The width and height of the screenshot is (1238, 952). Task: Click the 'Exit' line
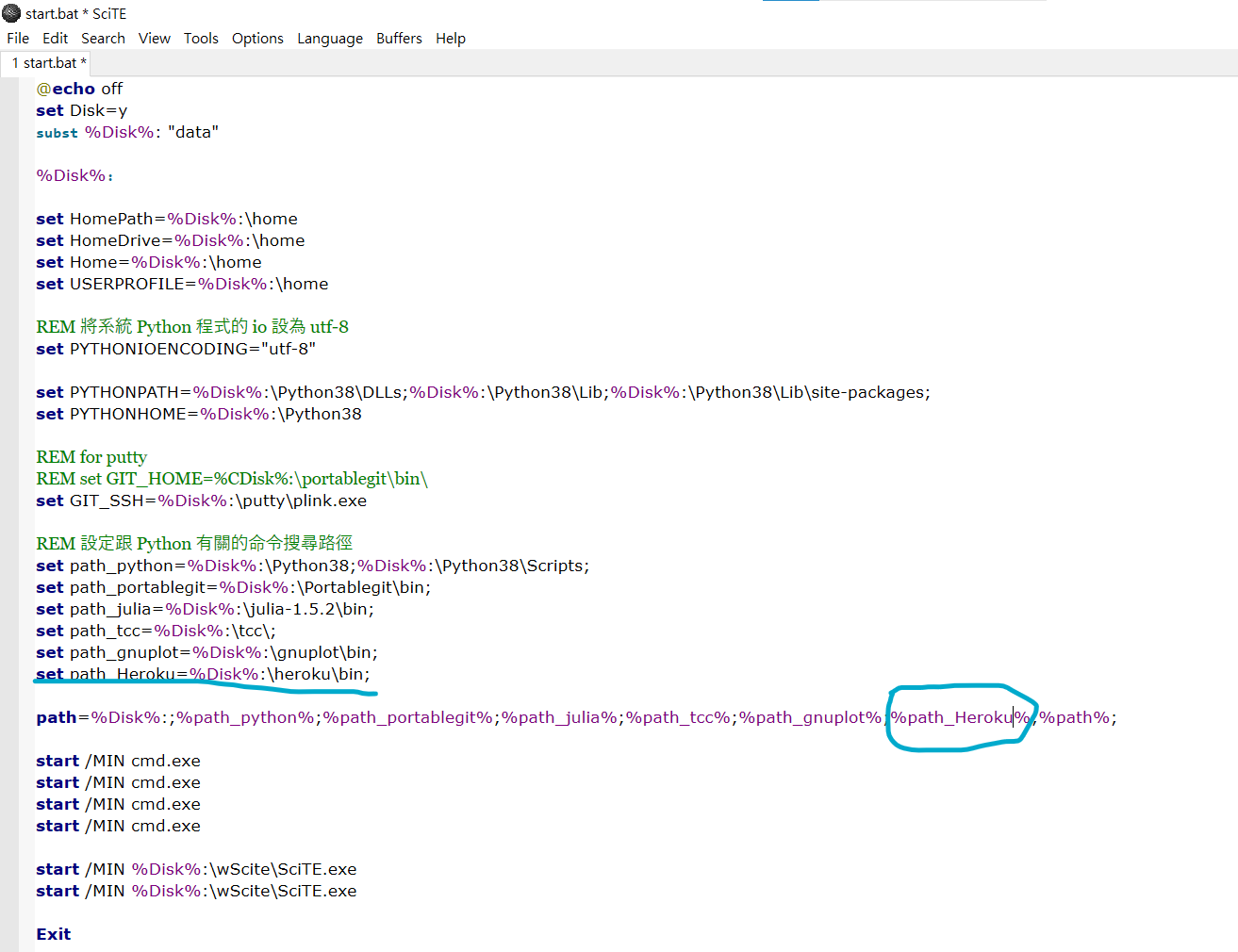pyautogui.click(x=54, y=934)
